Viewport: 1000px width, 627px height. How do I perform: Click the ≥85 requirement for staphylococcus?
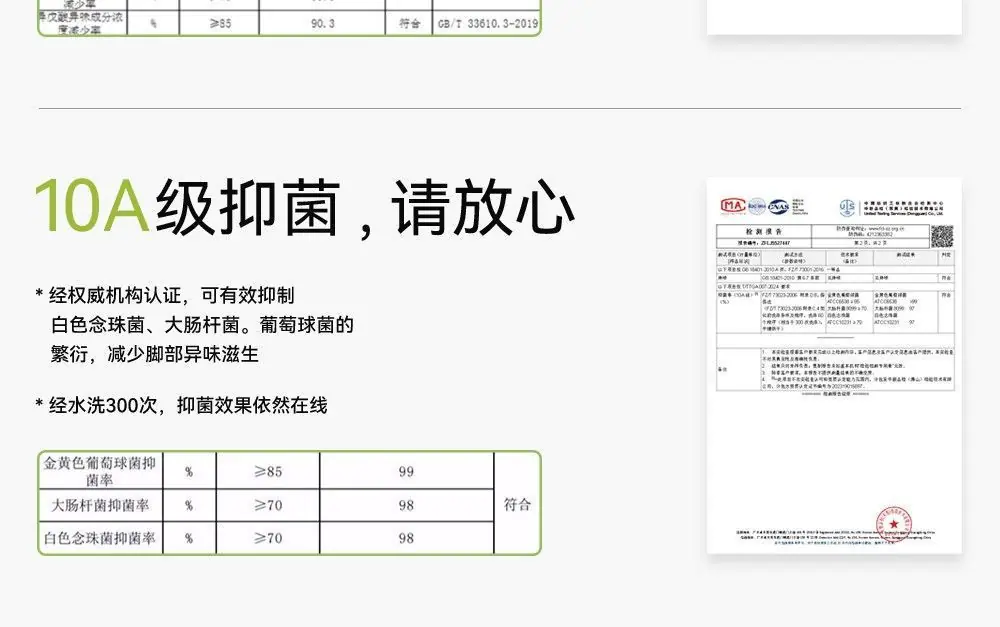[268, 471]
